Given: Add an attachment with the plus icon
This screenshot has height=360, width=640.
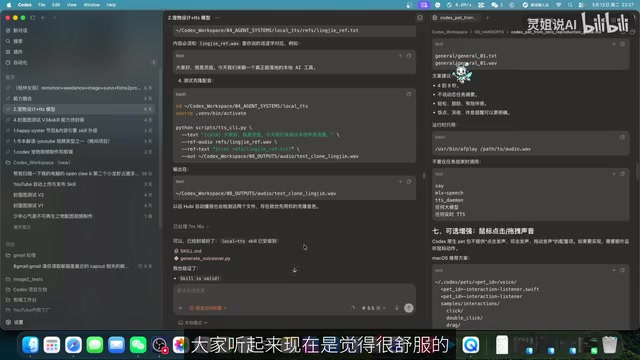Looking at the screenshot, I should point(180,308).
